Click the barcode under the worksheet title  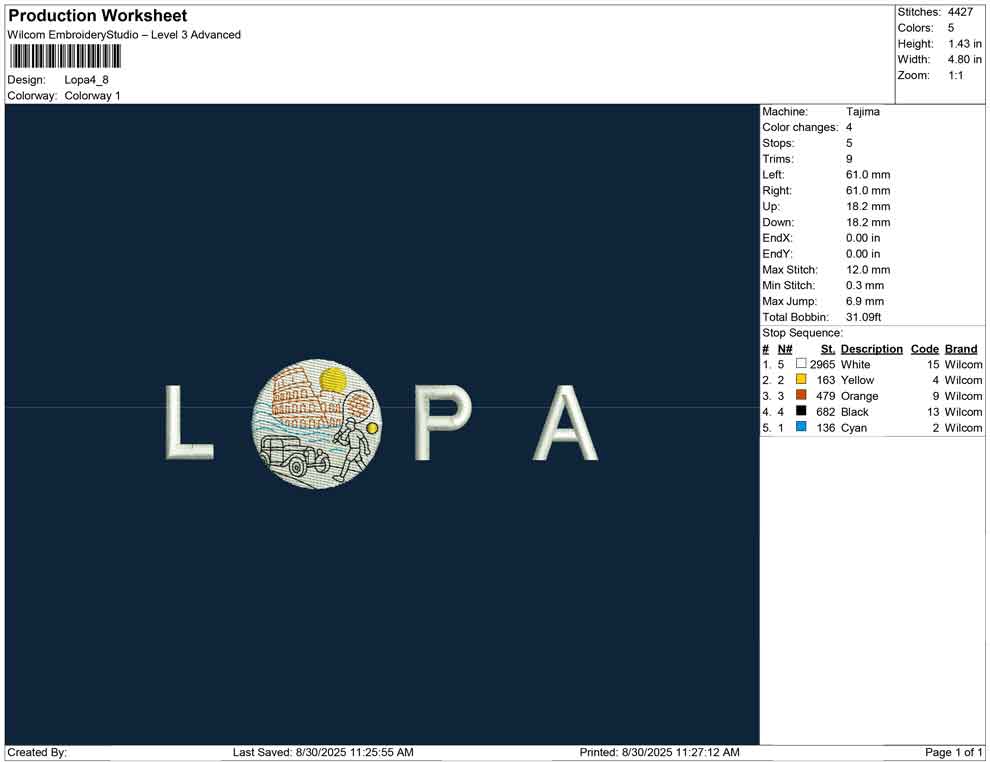(65, 56)
